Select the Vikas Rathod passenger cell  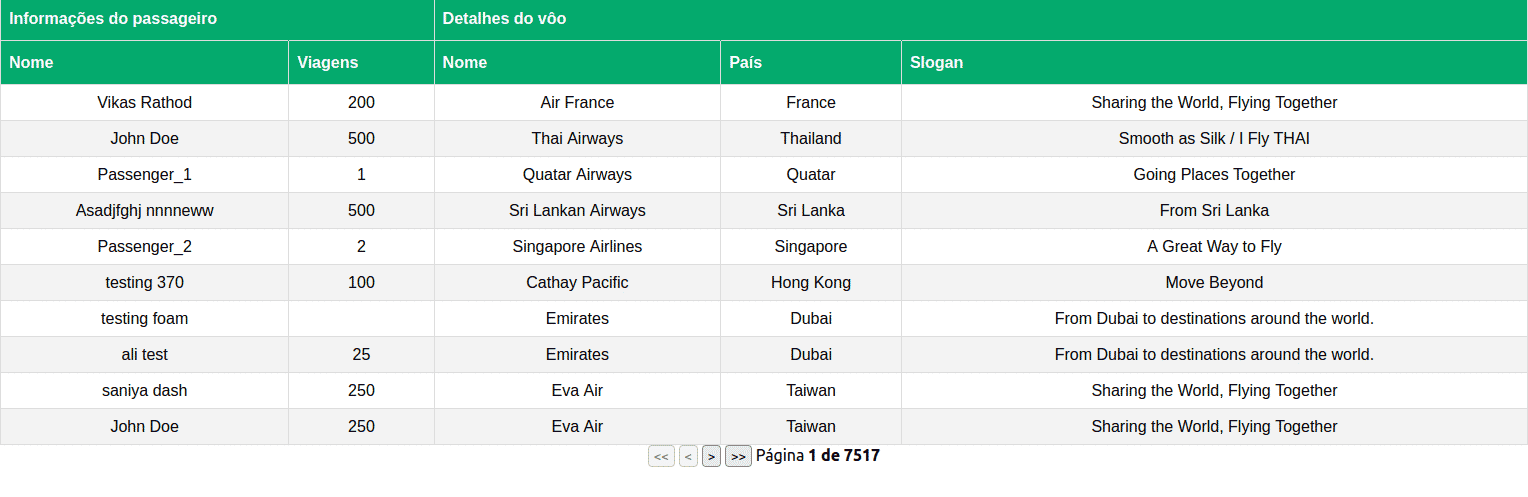click(145, 103)
